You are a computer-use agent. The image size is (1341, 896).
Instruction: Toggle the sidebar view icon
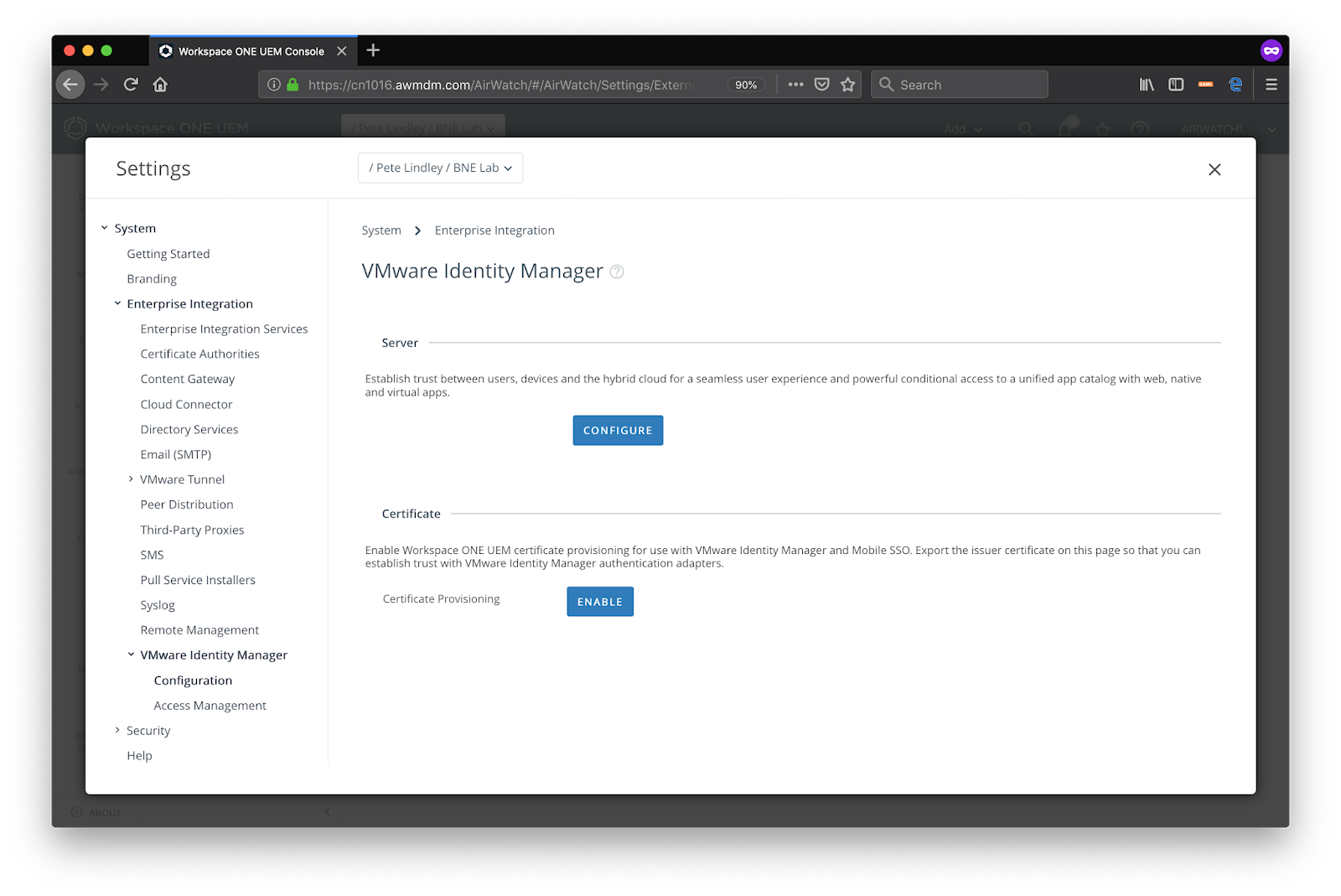coord(1176,85)
